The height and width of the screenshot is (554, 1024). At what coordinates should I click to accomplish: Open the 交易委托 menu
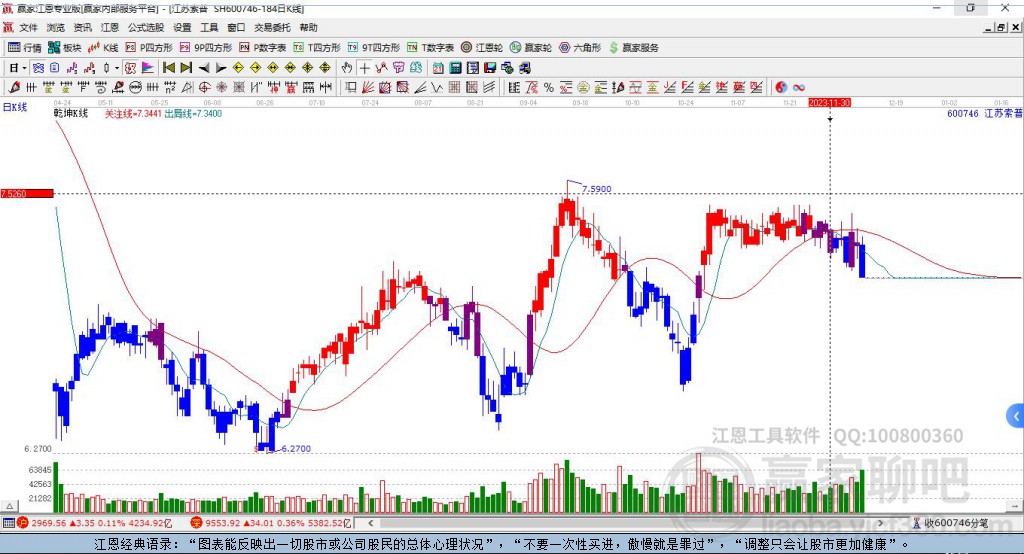click(x=272, y=27)
